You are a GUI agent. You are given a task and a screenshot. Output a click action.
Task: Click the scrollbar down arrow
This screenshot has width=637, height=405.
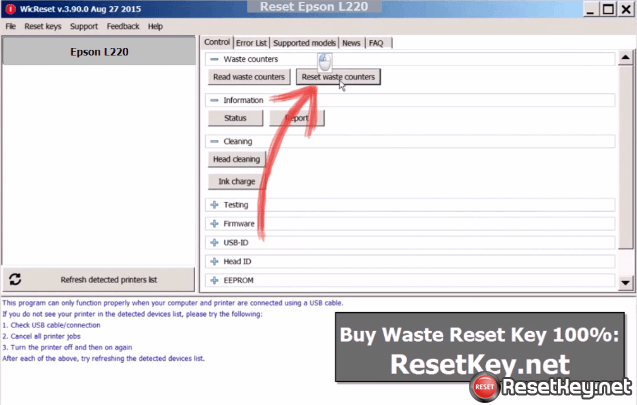(x=625, y=283)
